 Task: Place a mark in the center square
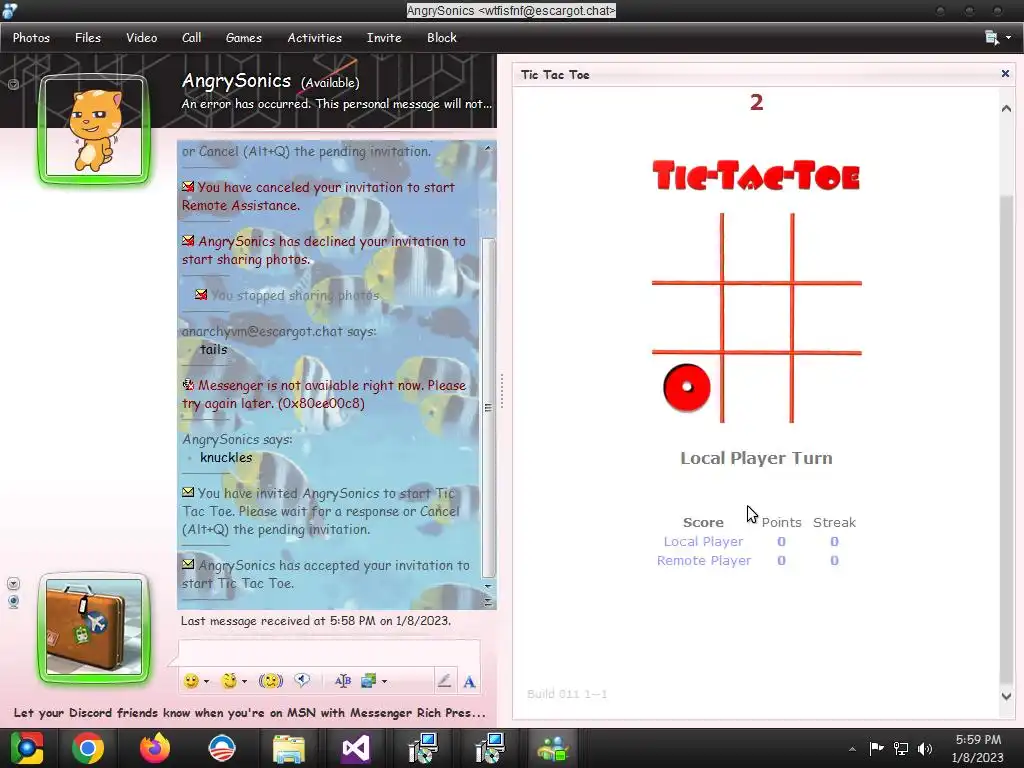[x=757, y=317]
